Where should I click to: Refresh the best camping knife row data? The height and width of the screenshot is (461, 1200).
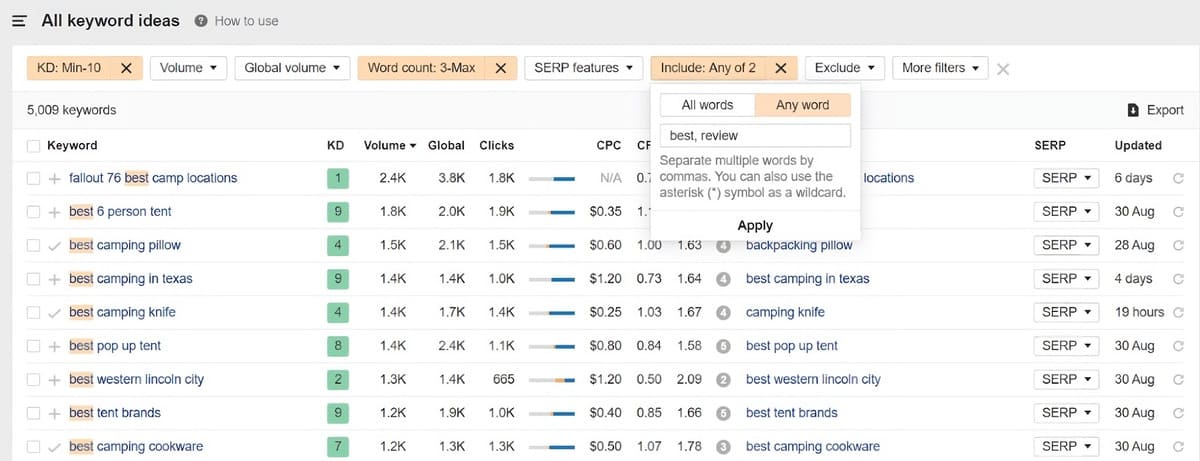click(x=1178, y=312)
